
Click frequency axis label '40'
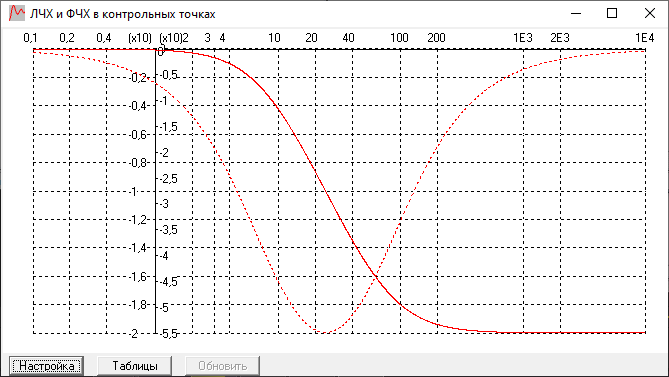(348, 38)
